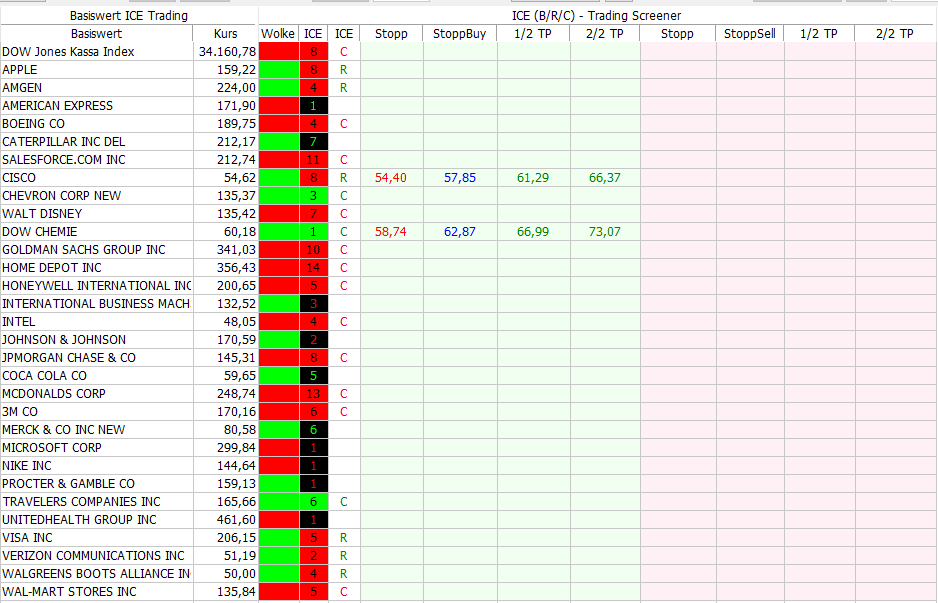The width and height of the screenshot is (938, 603).
Task: Select VISA INC row
Action: (27, 537)
